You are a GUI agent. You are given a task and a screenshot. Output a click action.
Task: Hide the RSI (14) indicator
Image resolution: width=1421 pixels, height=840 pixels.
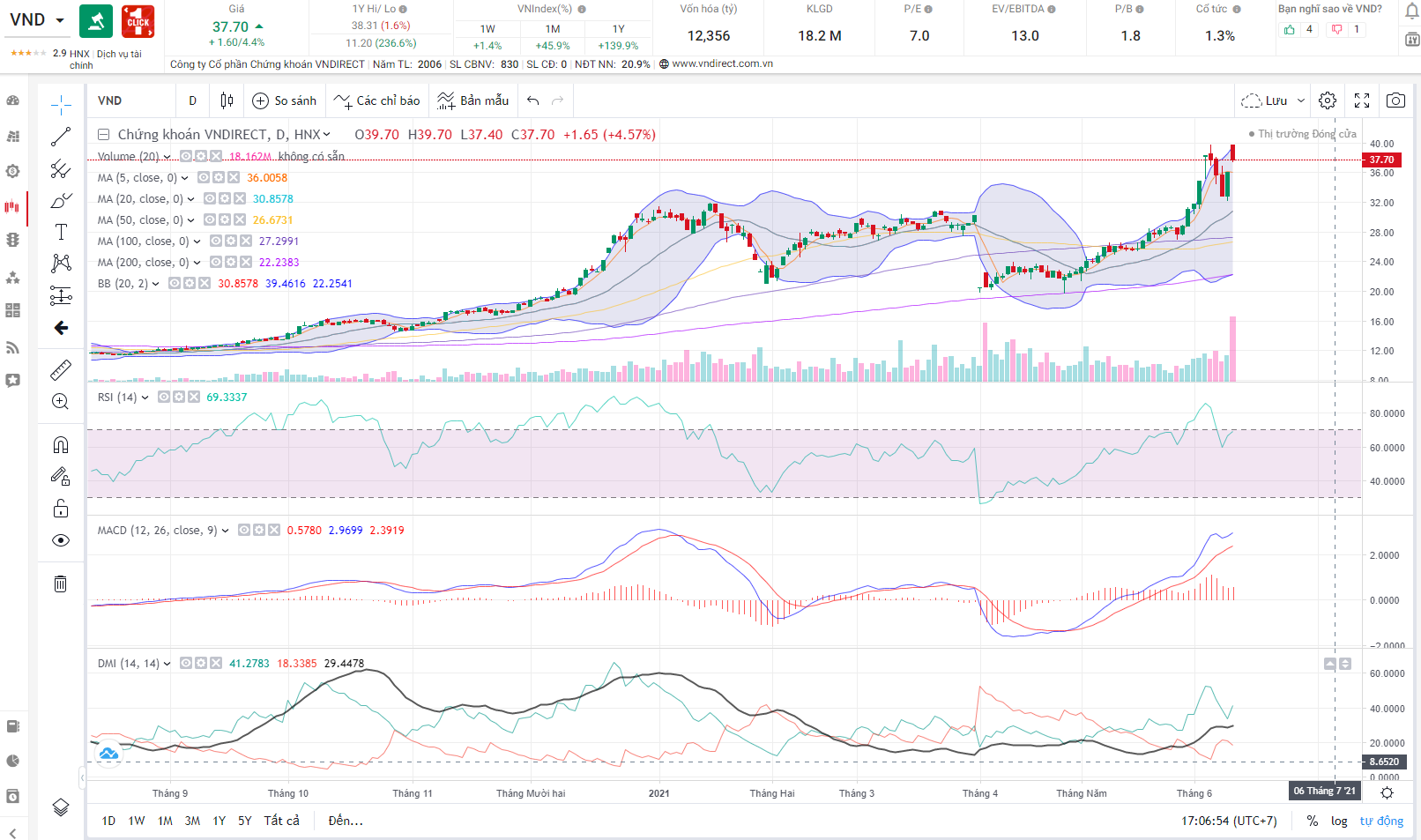click(164, 398)
